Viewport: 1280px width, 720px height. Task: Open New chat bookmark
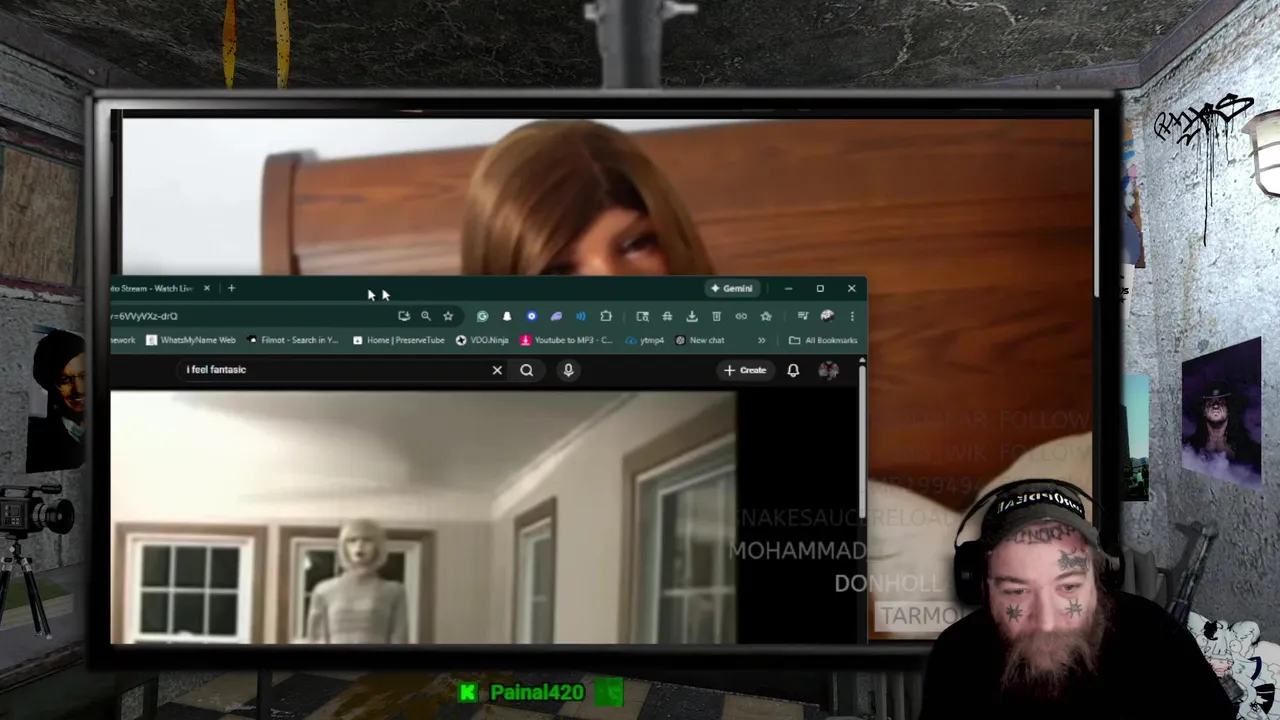click(x=699, y=340)
